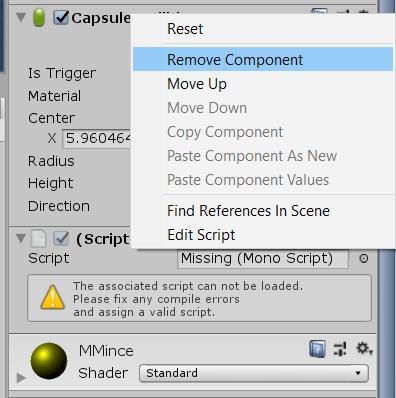The image size is (396, 398).
Task: Expand the MMince material foldout arrow
Action: [x=21, y=378]
